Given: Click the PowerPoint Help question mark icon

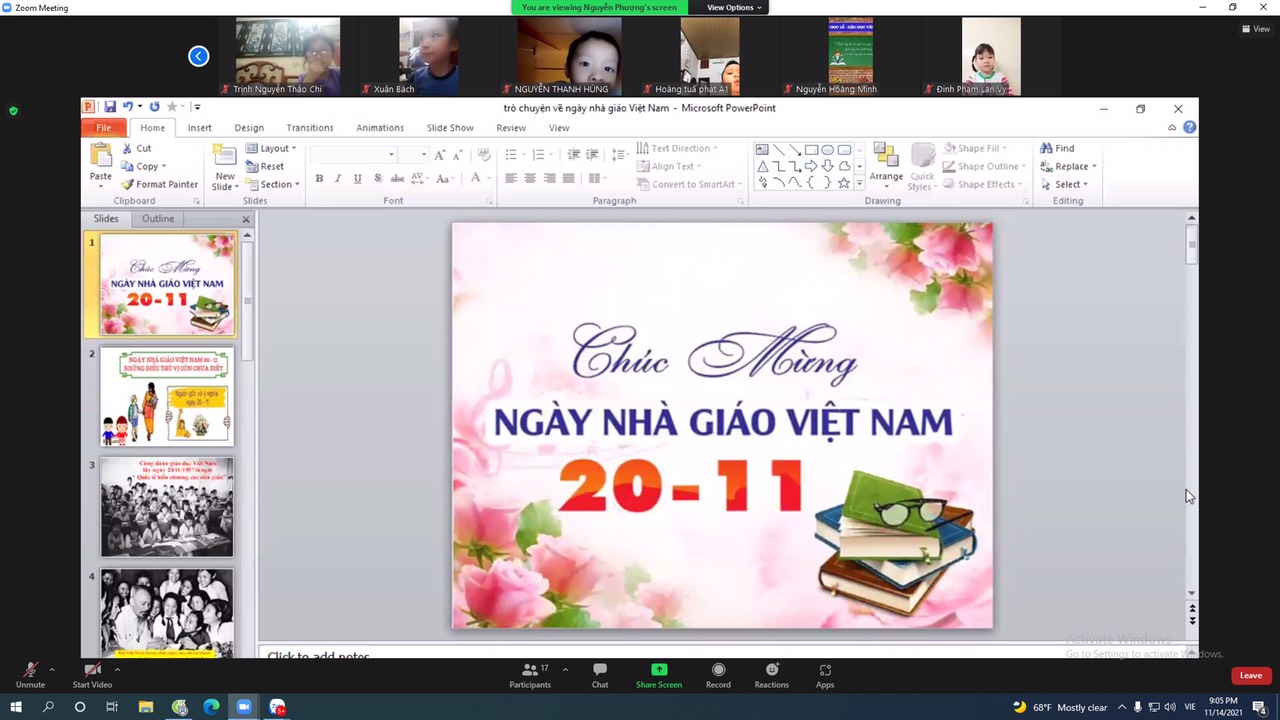Looking at the screenshot, I should coord(1189,127).
